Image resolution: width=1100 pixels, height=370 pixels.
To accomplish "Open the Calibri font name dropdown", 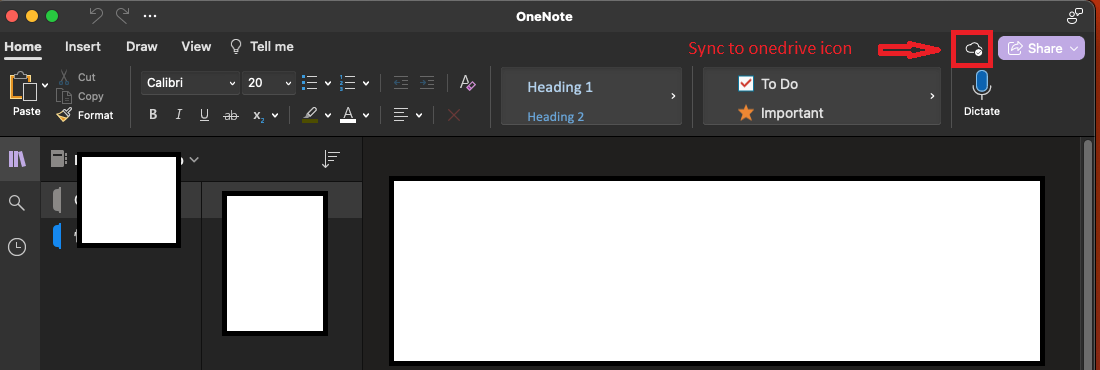I will [190, 83].
